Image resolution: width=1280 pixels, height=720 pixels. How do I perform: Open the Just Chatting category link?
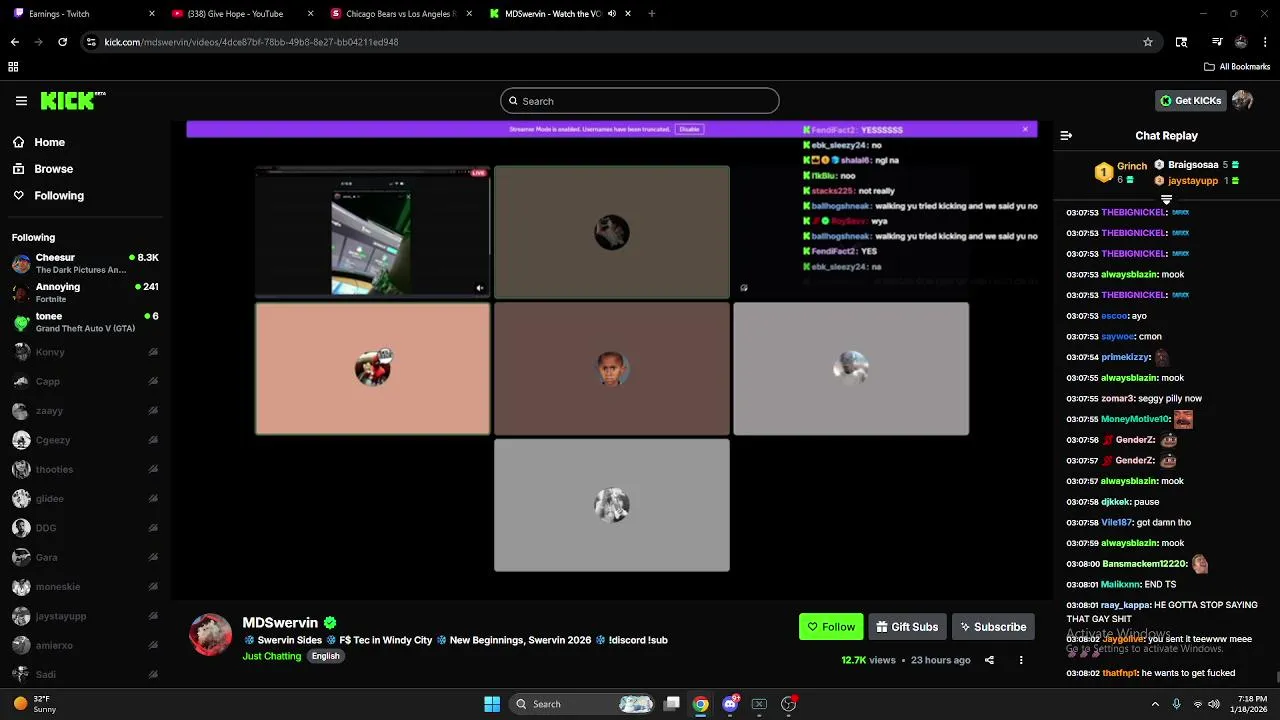pyautogui.click(x=272, y=656)
